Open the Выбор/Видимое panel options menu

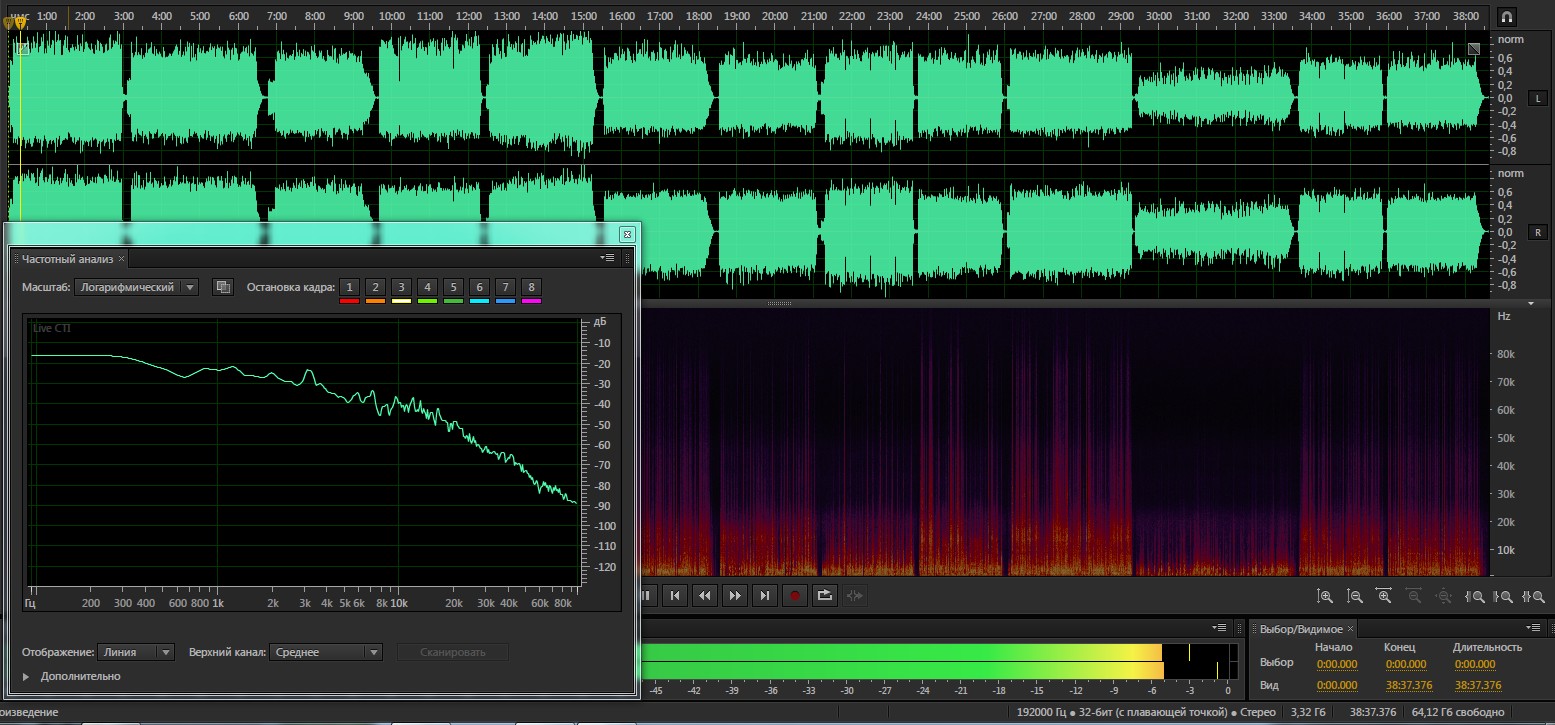(x=1535, y=628)
